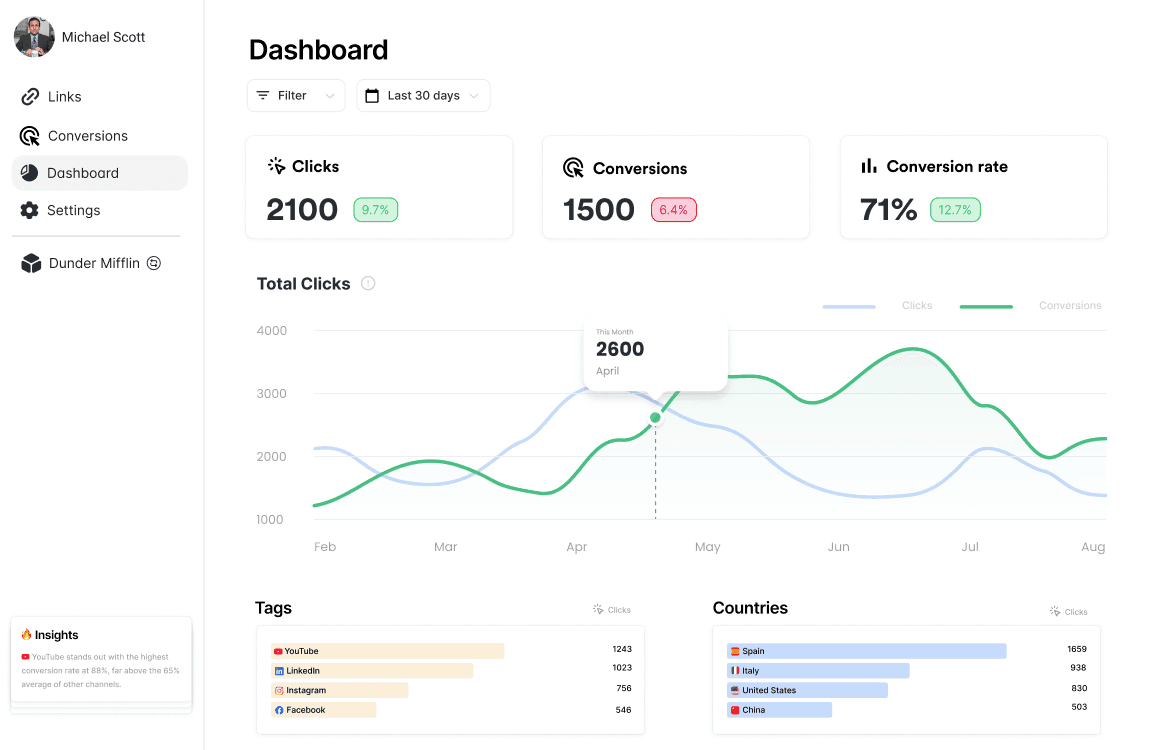Click the Conversion rate bar chart icon
The height and width of the screenshot is (750, 1160).
tap(869, 166)
